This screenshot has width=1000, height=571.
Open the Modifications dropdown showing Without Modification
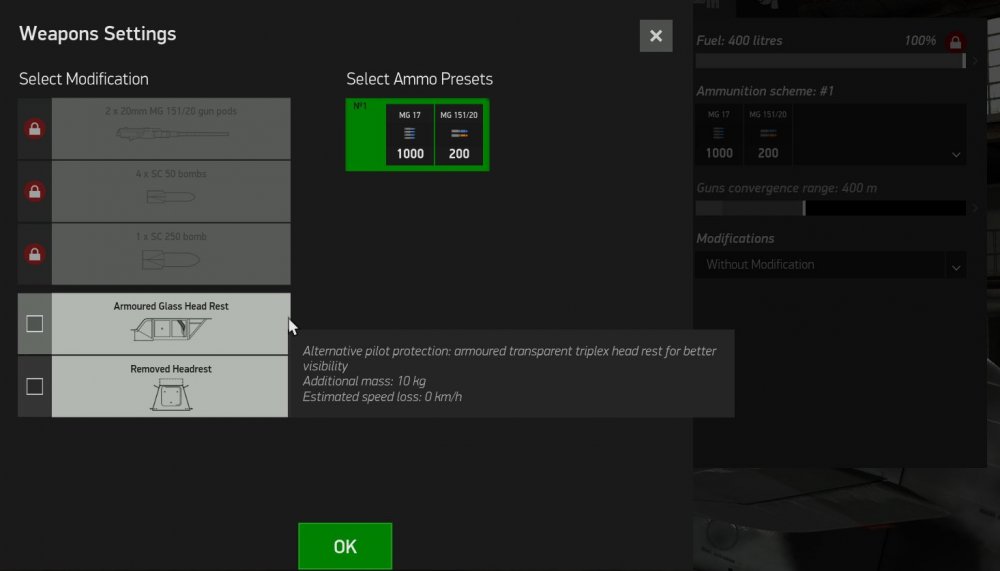(830, 265)
